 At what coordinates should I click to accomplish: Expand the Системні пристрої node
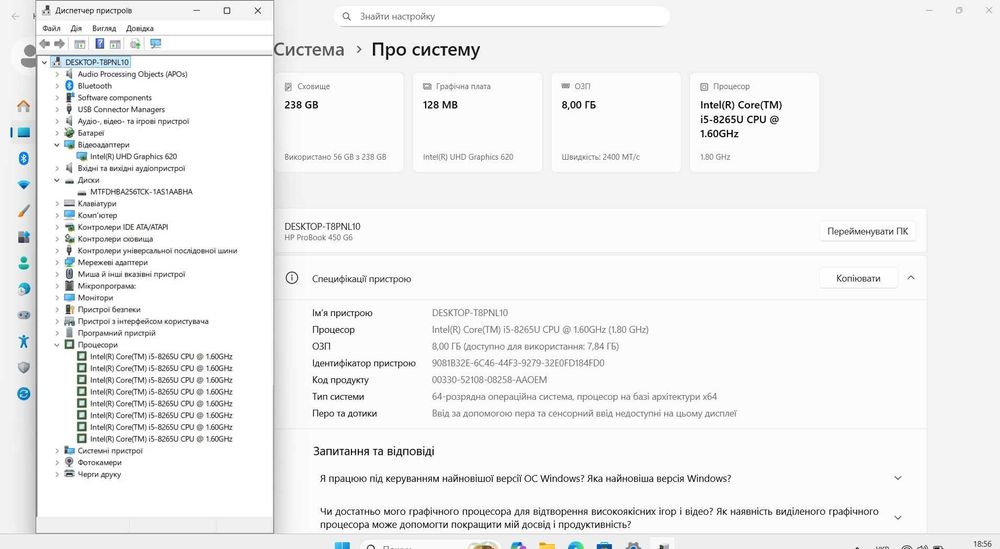tap(57, 450)
